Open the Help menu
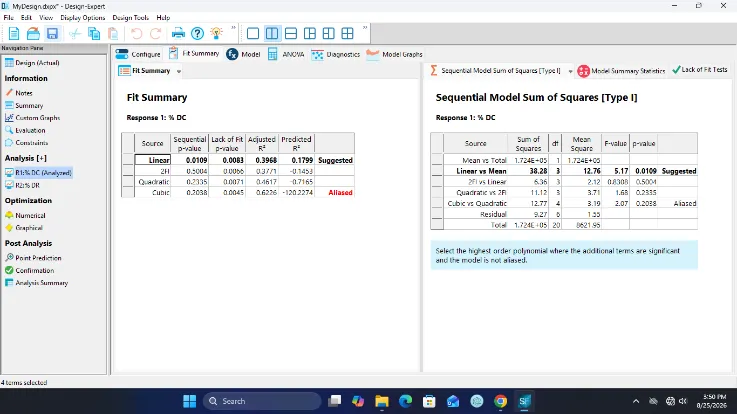The height and width of the screenshot is (414, 737). click(163, 17)
